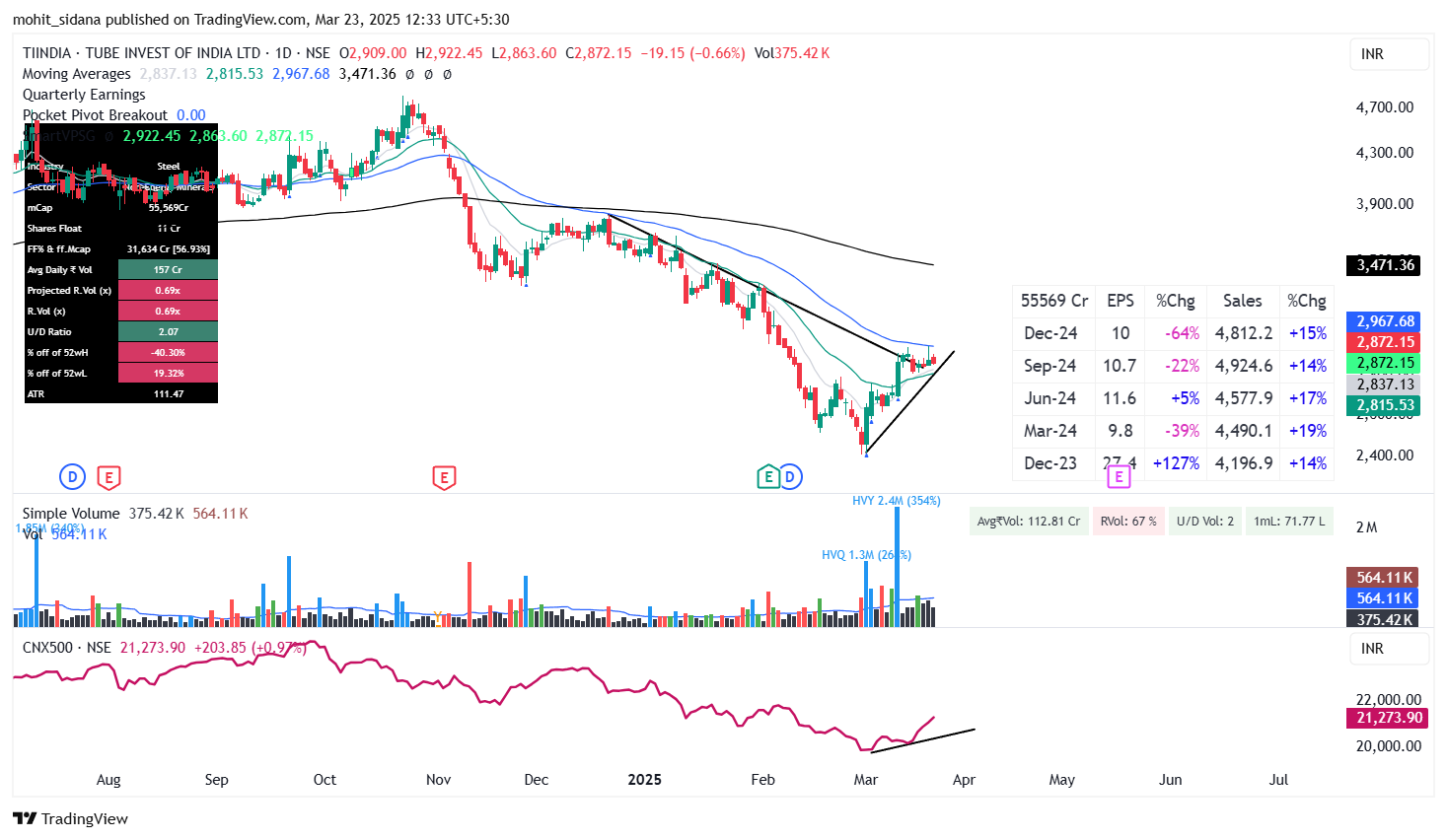Open the red E earnings marker near November
The height and width of the screenshot is (840, 1447).
coord(444,478)
